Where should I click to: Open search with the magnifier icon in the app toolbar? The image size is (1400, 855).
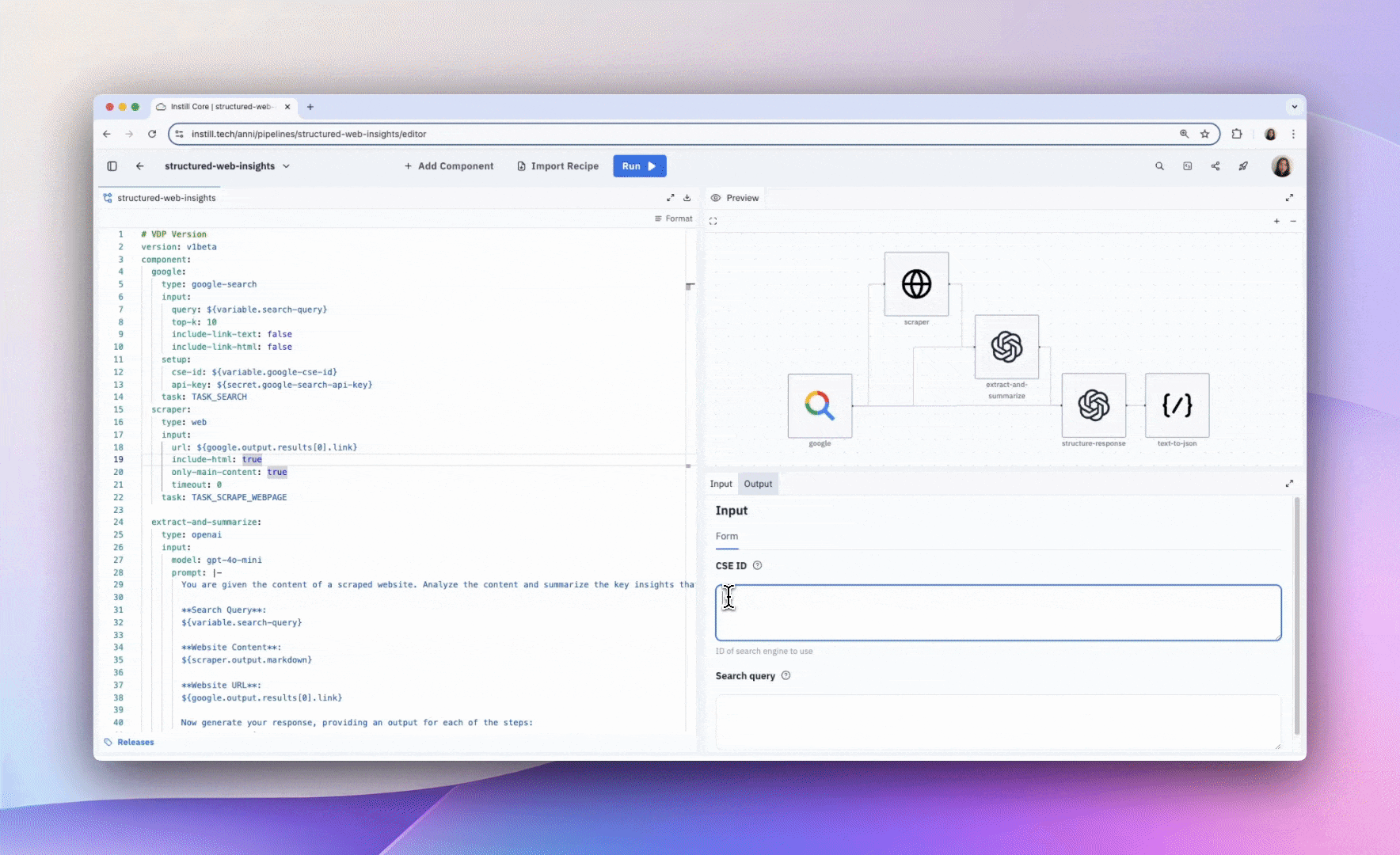[x=1159, y=166]
